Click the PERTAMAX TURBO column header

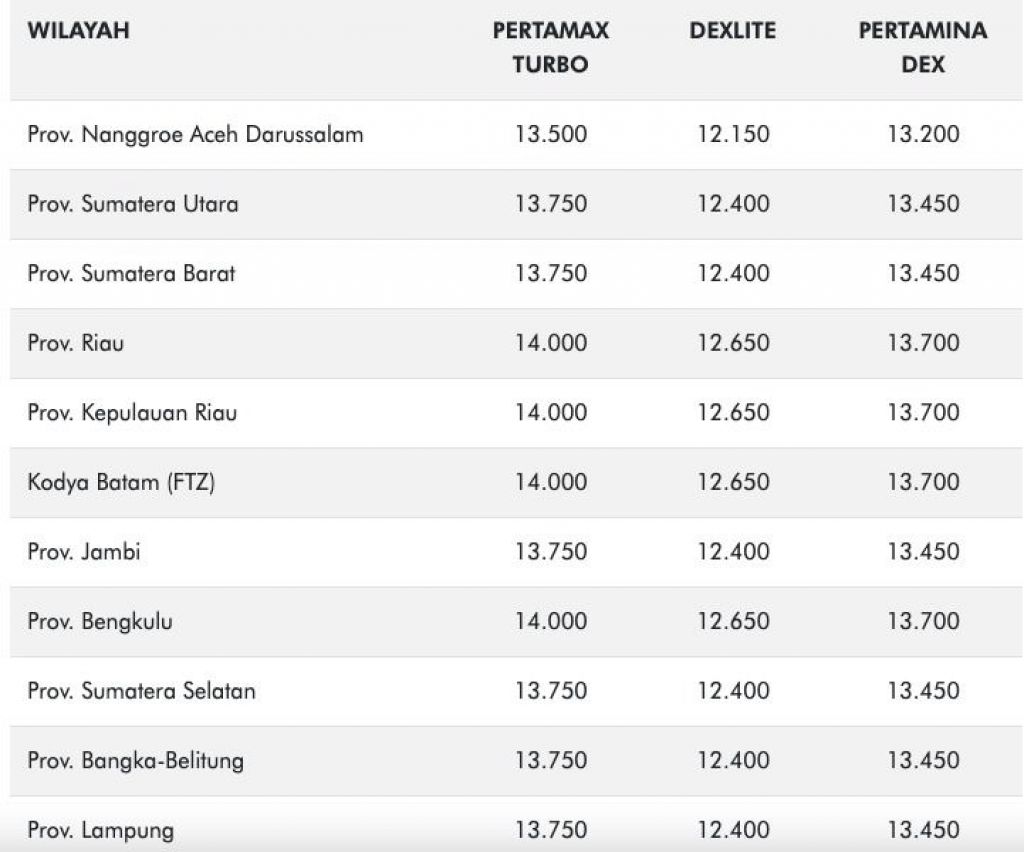coord(551,48)
